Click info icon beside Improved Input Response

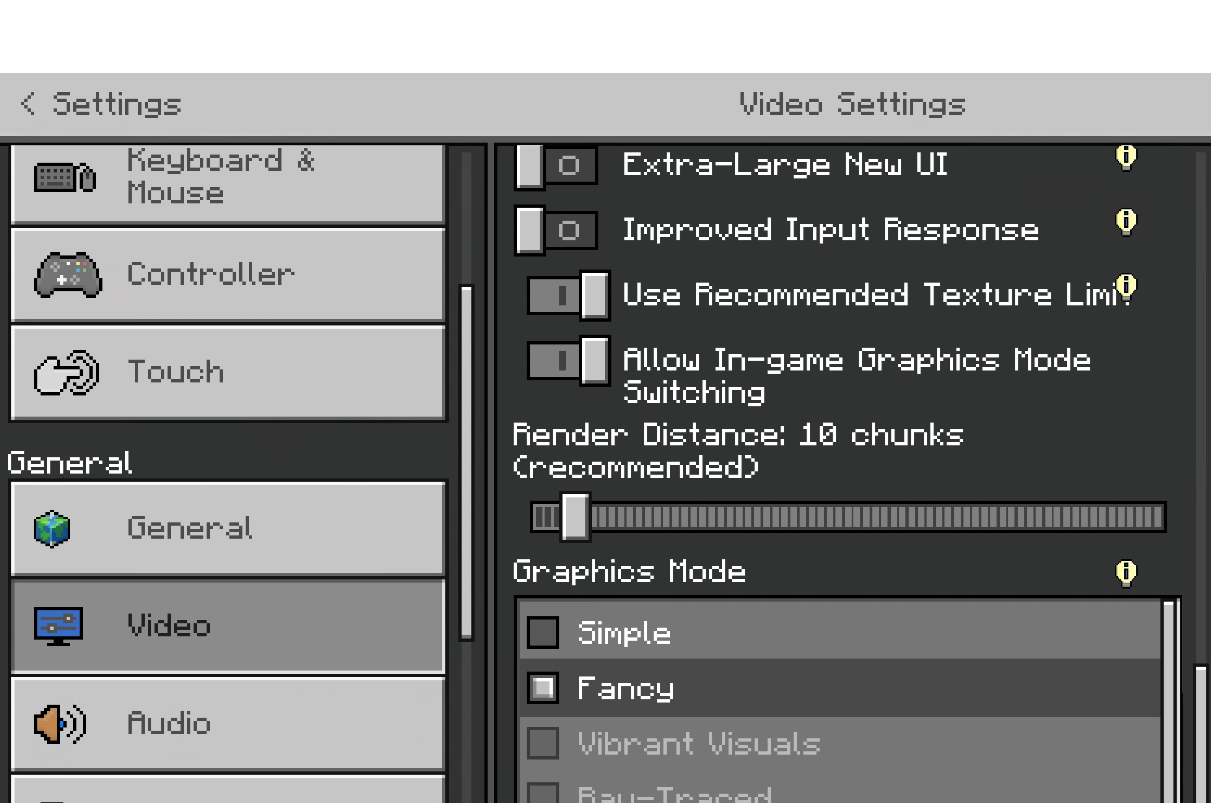click(x=1126, y=222)
